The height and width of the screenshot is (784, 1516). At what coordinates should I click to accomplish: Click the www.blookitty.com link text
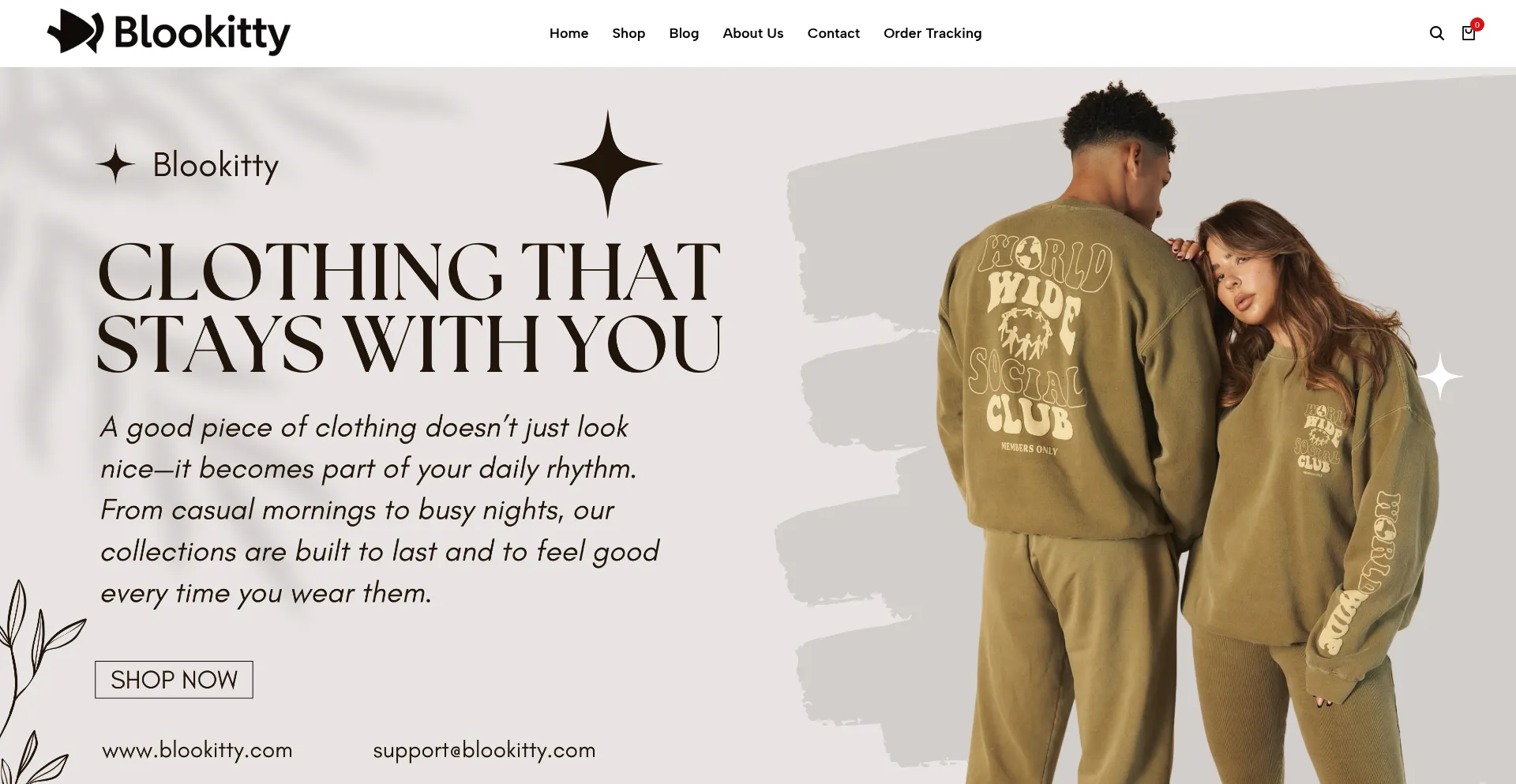[x=197, y=750]
